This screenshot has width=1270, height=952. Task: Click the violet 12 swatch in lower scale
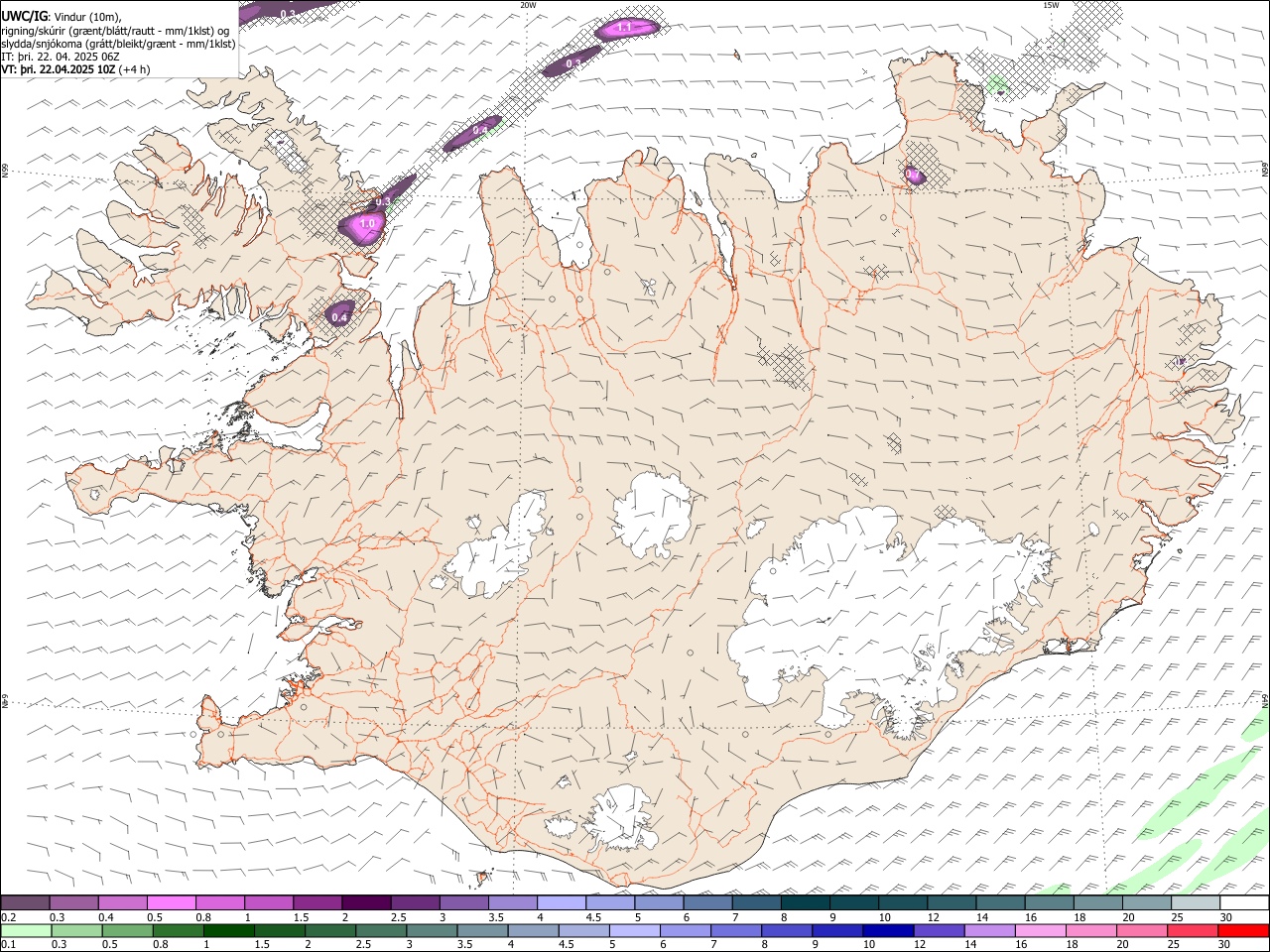tap(939, 931)
